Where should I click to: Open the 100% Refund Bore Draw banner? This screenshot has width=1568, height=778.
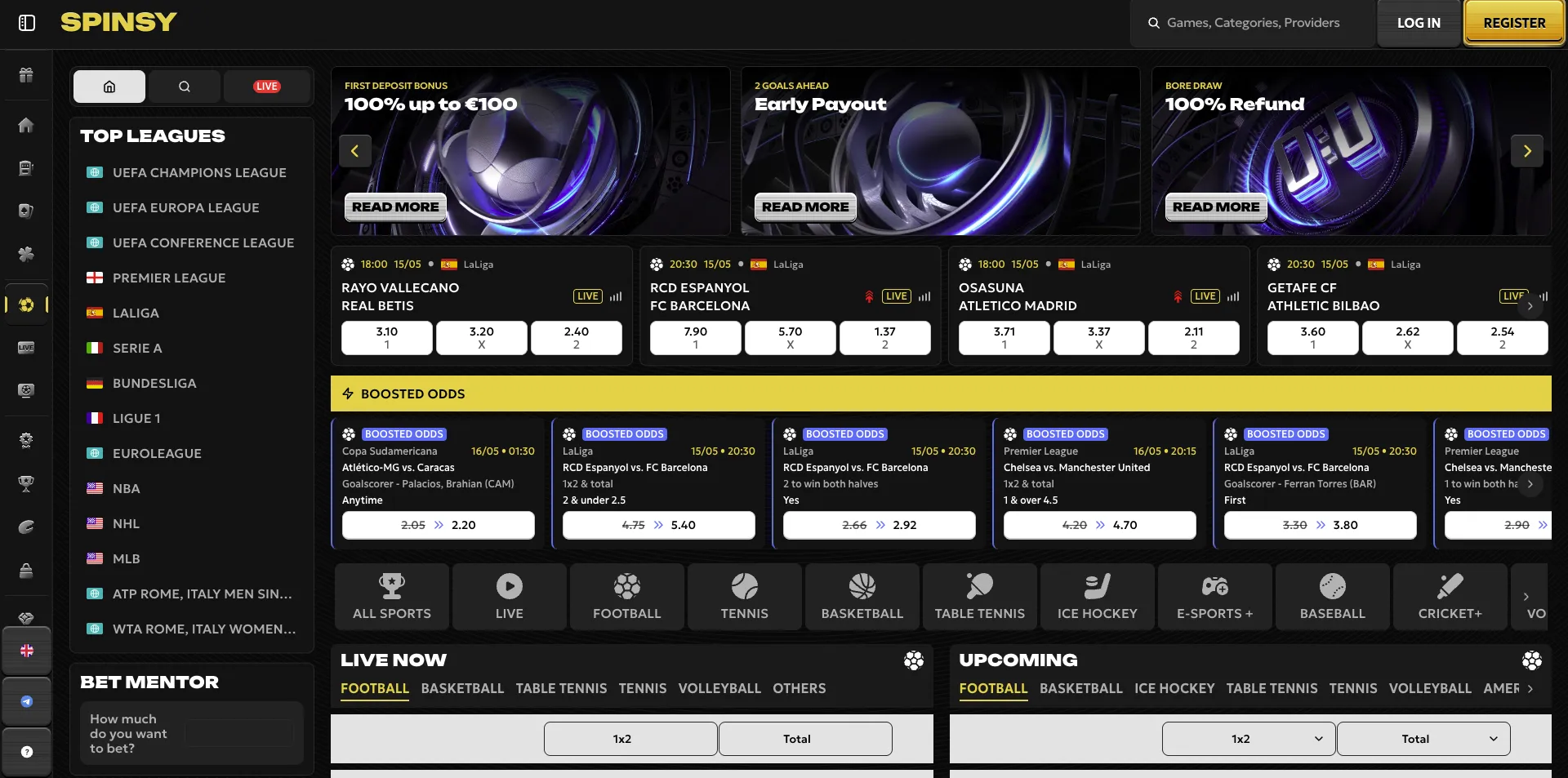[1351, 151]
